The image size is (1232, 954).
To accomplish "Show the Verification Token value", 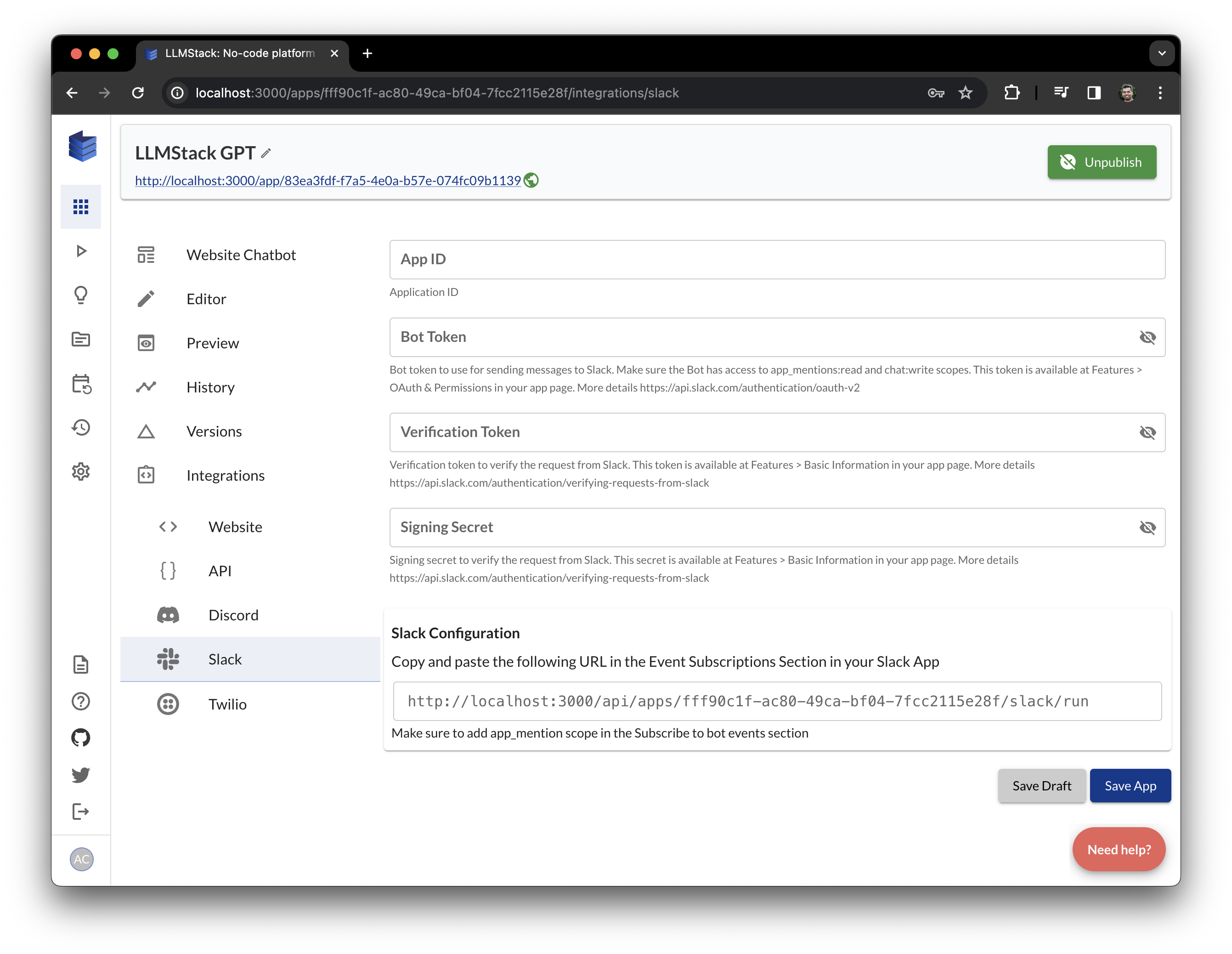I will [1147, 433].
